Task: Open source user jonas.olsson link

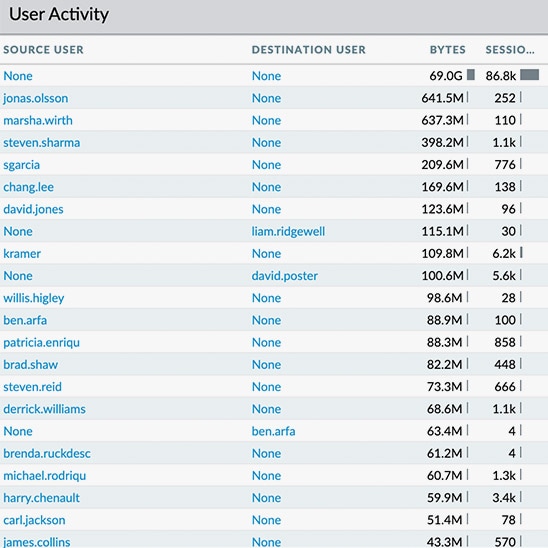Action: coord(36,98)
